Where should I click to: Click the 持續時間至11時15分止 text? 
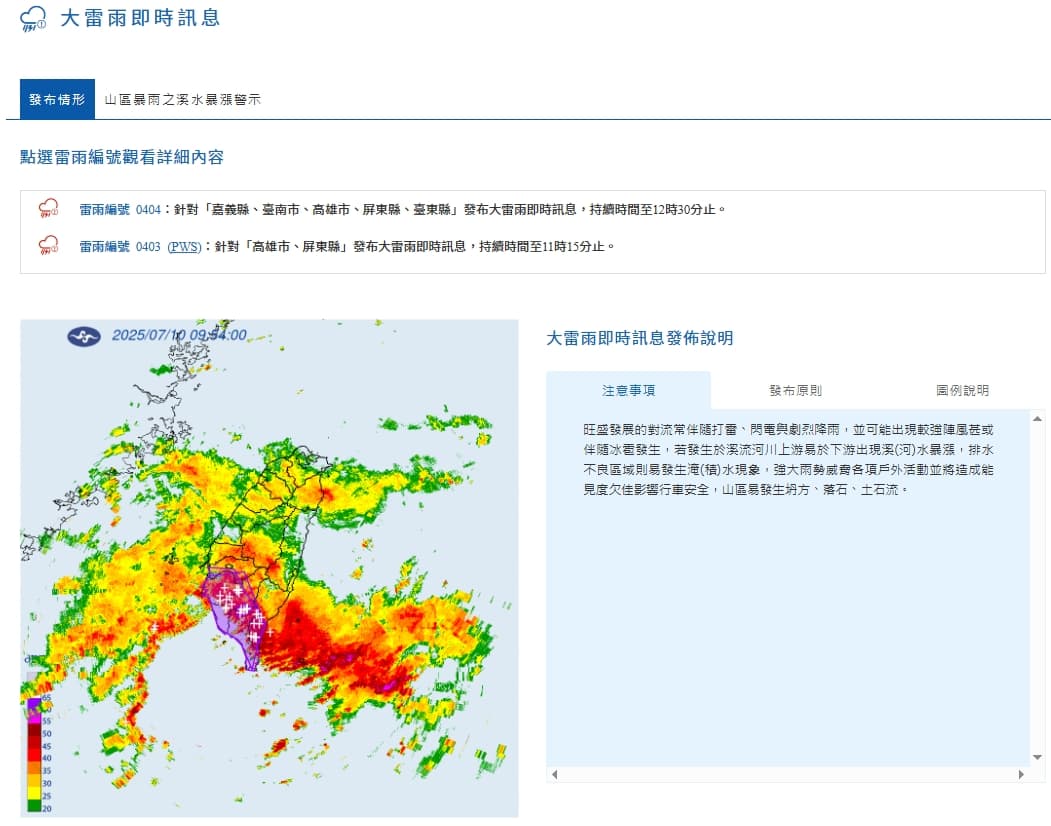tap(542, 247)
